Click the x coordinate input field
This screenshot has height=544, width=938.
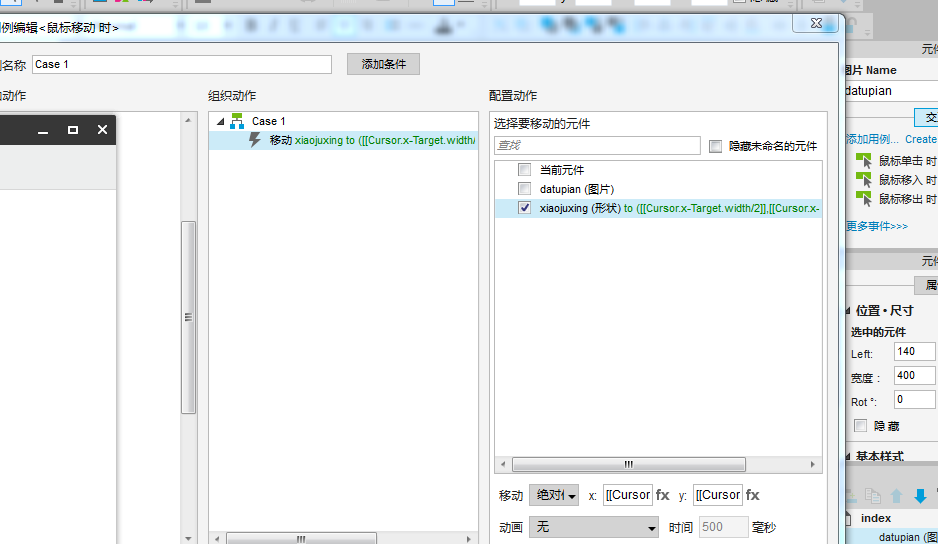click(x=628, y=495)
